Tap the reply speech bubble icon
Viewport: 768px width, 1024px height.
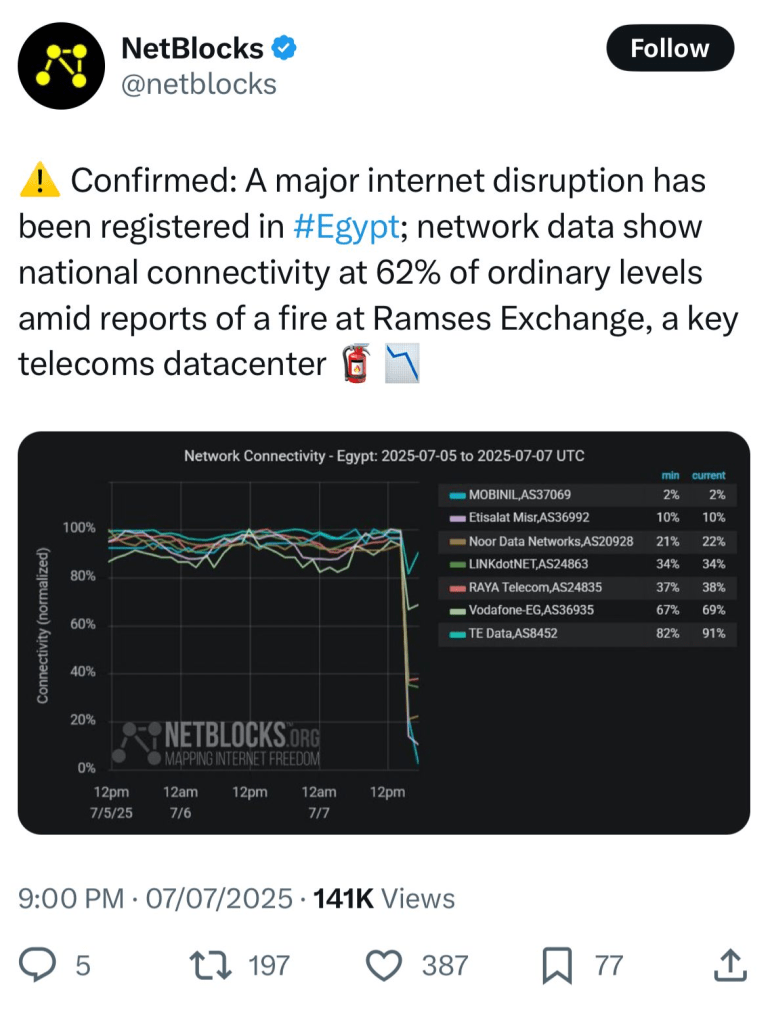[38, 965]
